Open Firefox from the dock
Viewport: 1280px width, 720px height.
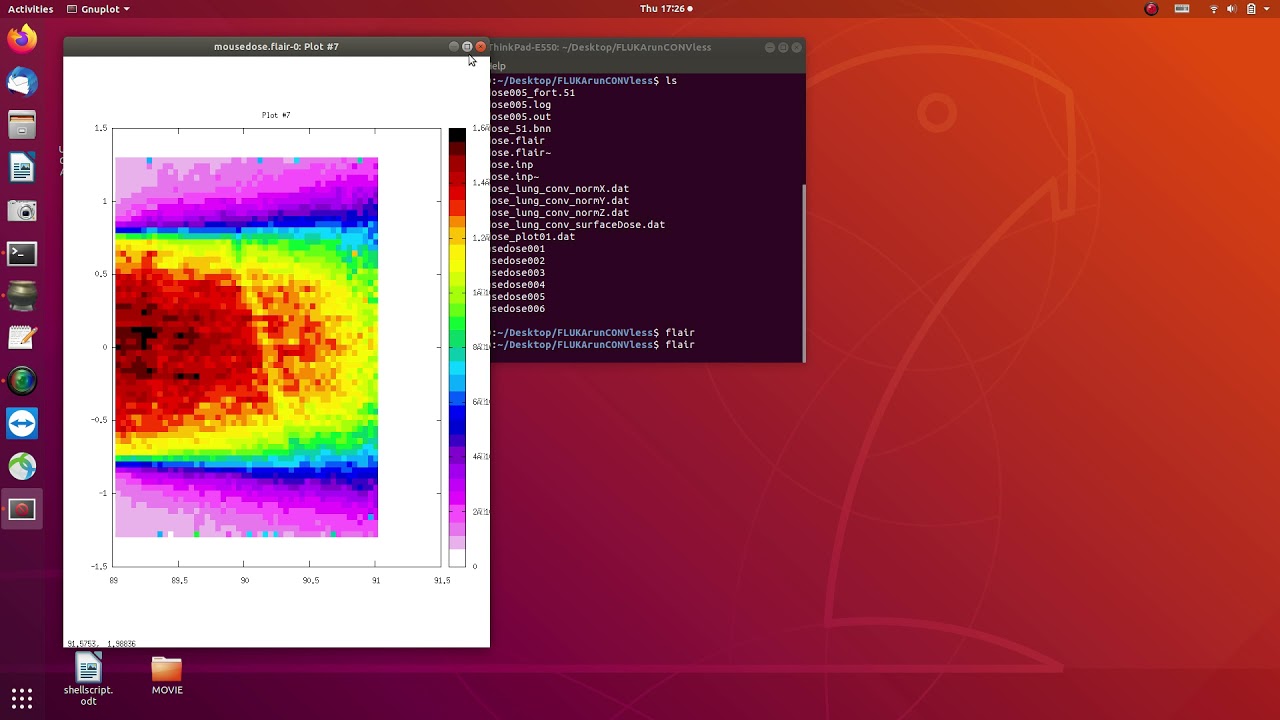point(22,39)
